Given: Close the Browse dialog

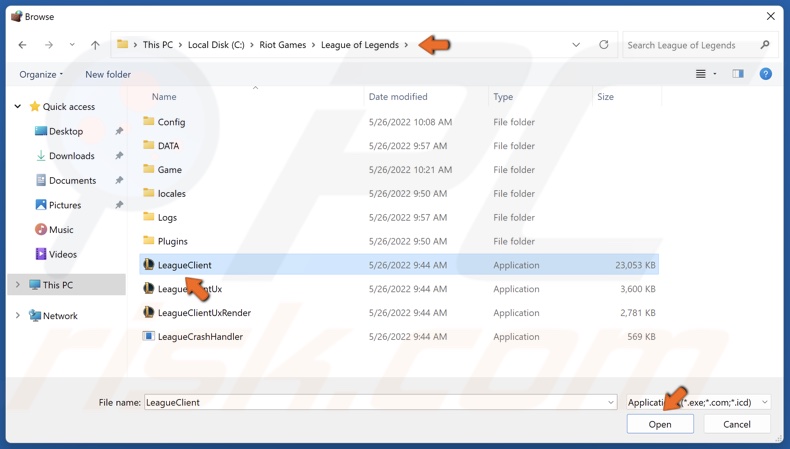Looking at the screenshot, I should pyautogui.click(x=770, y=16).
